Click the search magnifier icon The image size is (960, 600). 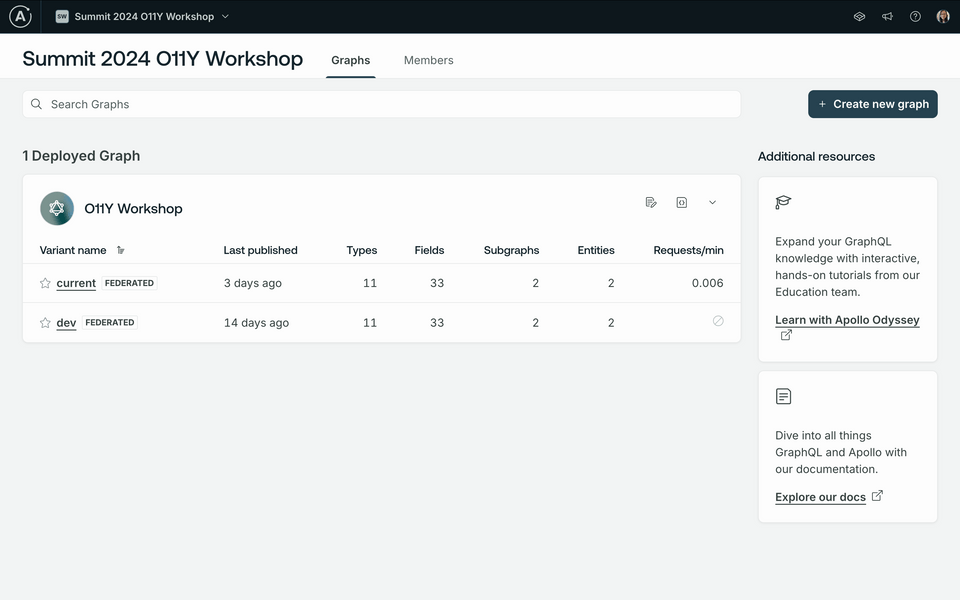(37, 104)
